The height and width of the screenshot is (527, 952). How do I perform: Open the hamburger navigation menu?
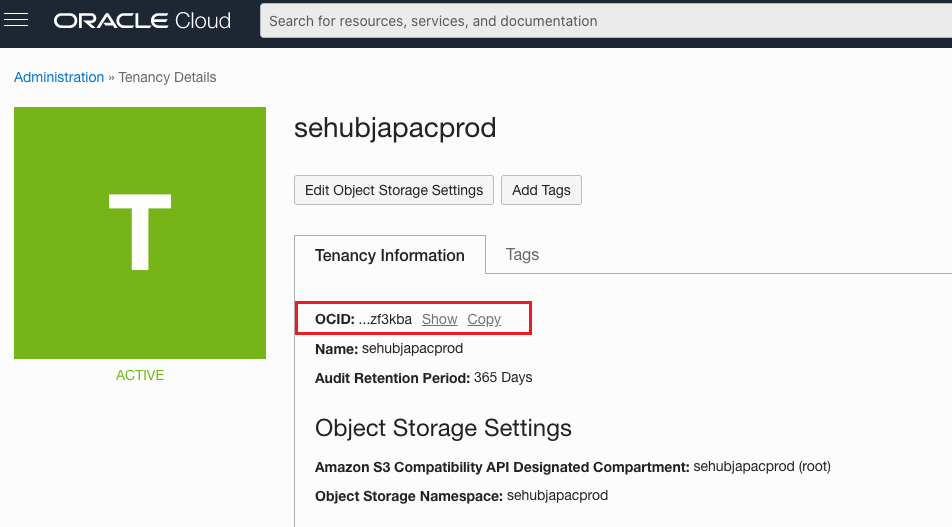click(17, 20)
